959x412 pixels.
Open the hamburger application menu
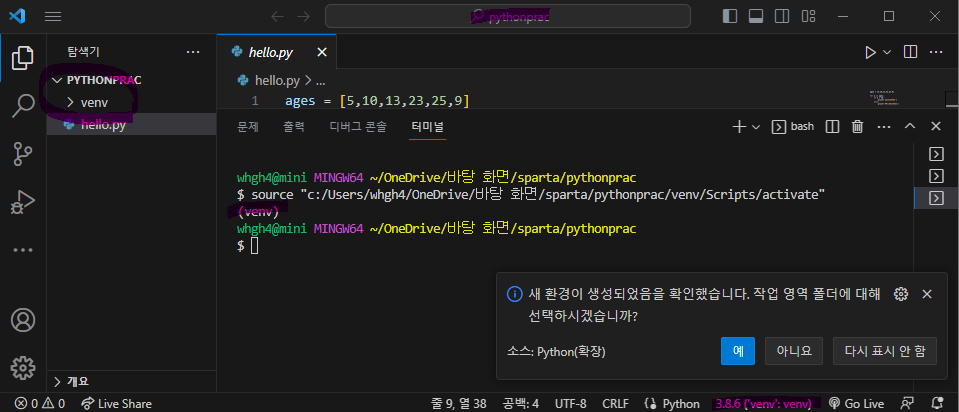[53, 17]
